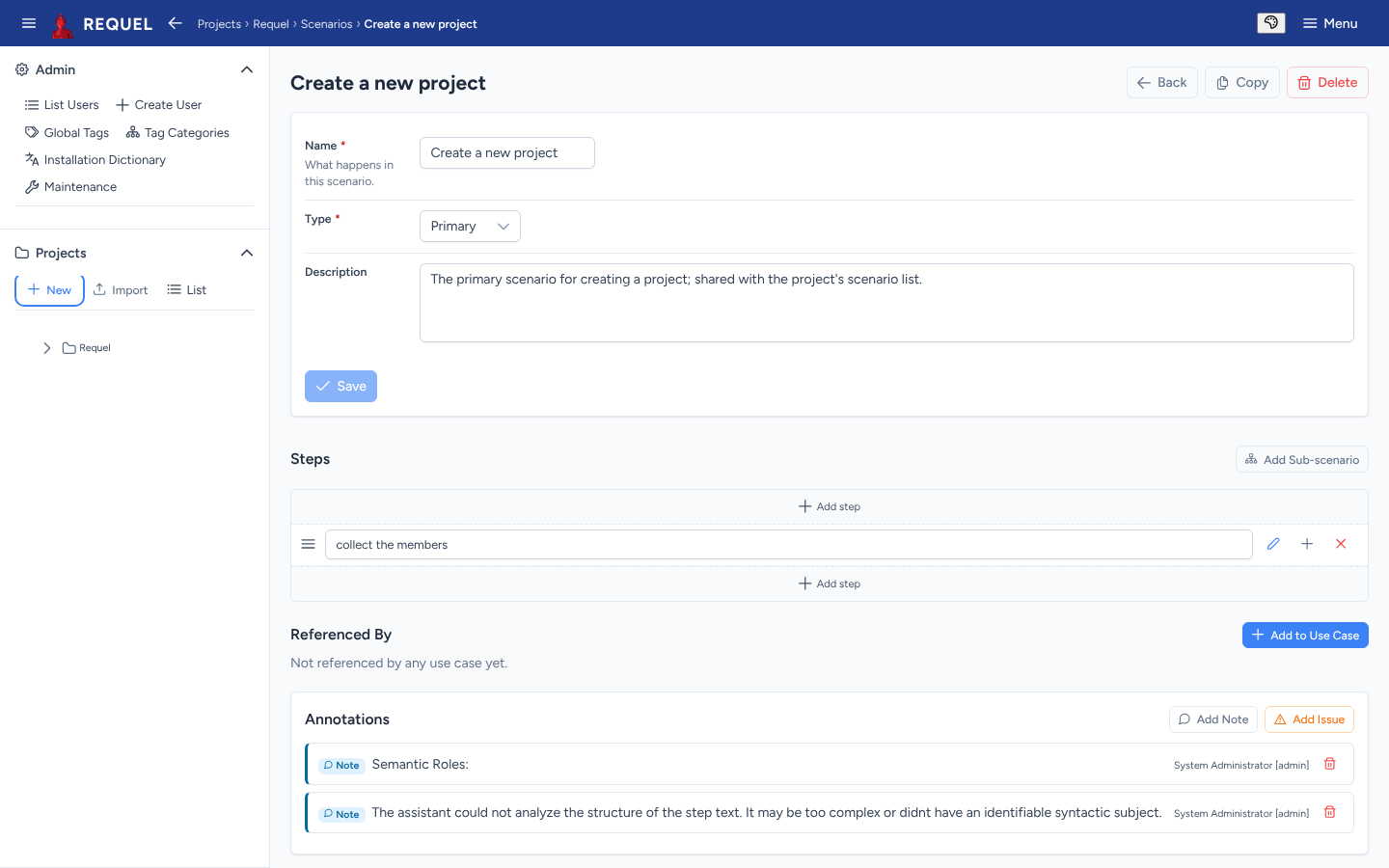Click into the Description text area
This screenshot has height=868, width=1389.
tap(886, 303)
